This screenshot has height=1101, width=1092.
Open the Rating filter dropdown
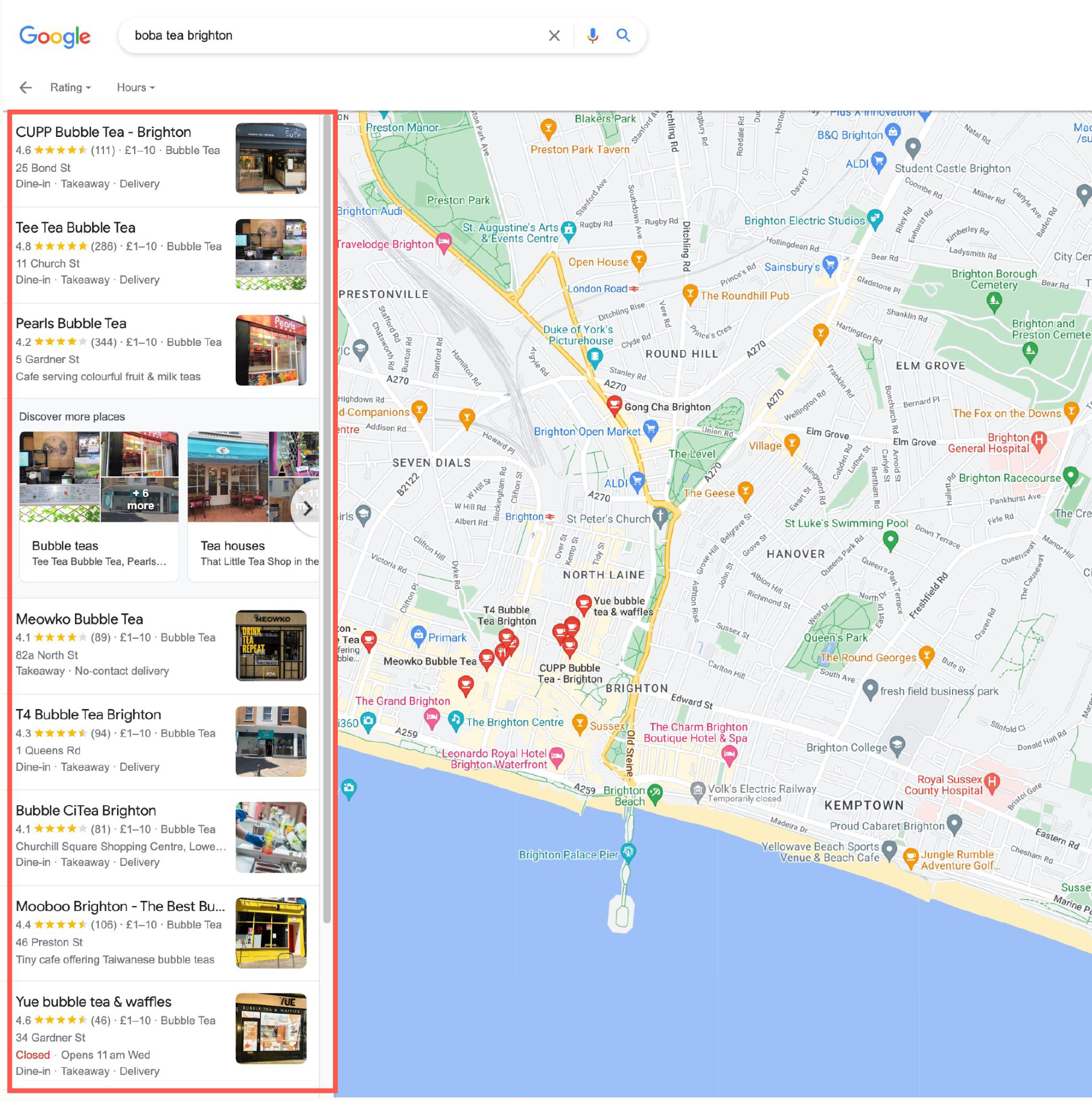pos(70,87)
